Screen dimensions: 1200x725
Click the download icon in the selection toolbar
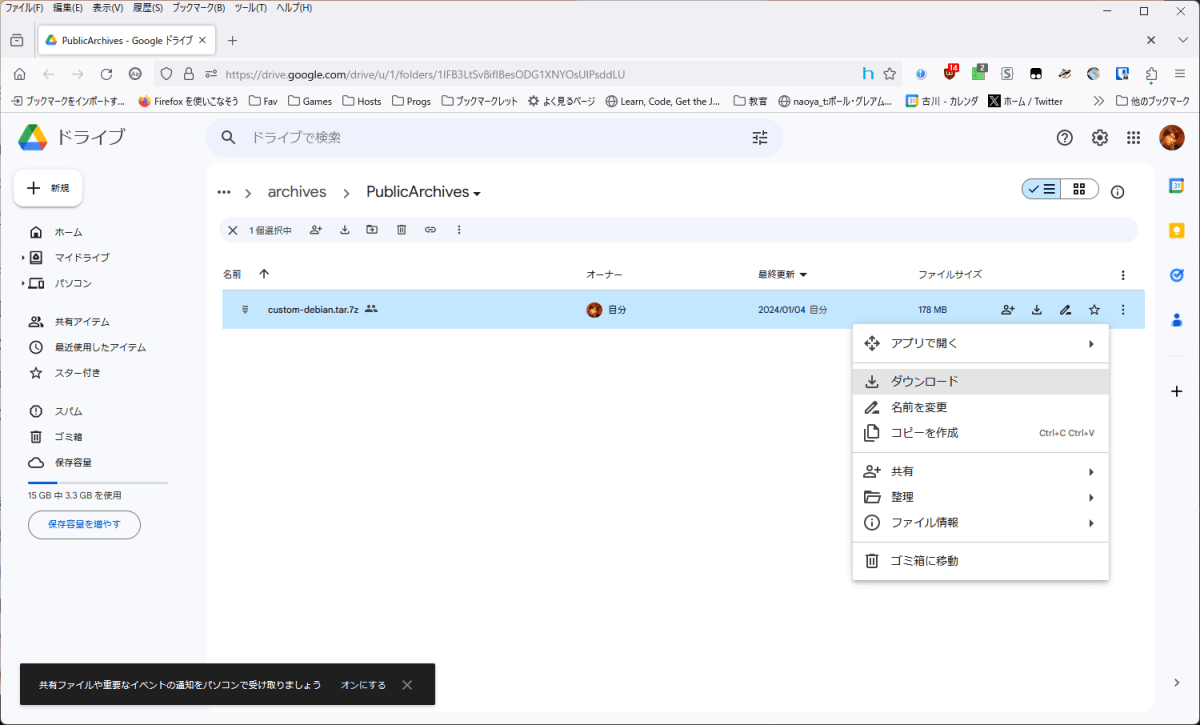(344, 229)
